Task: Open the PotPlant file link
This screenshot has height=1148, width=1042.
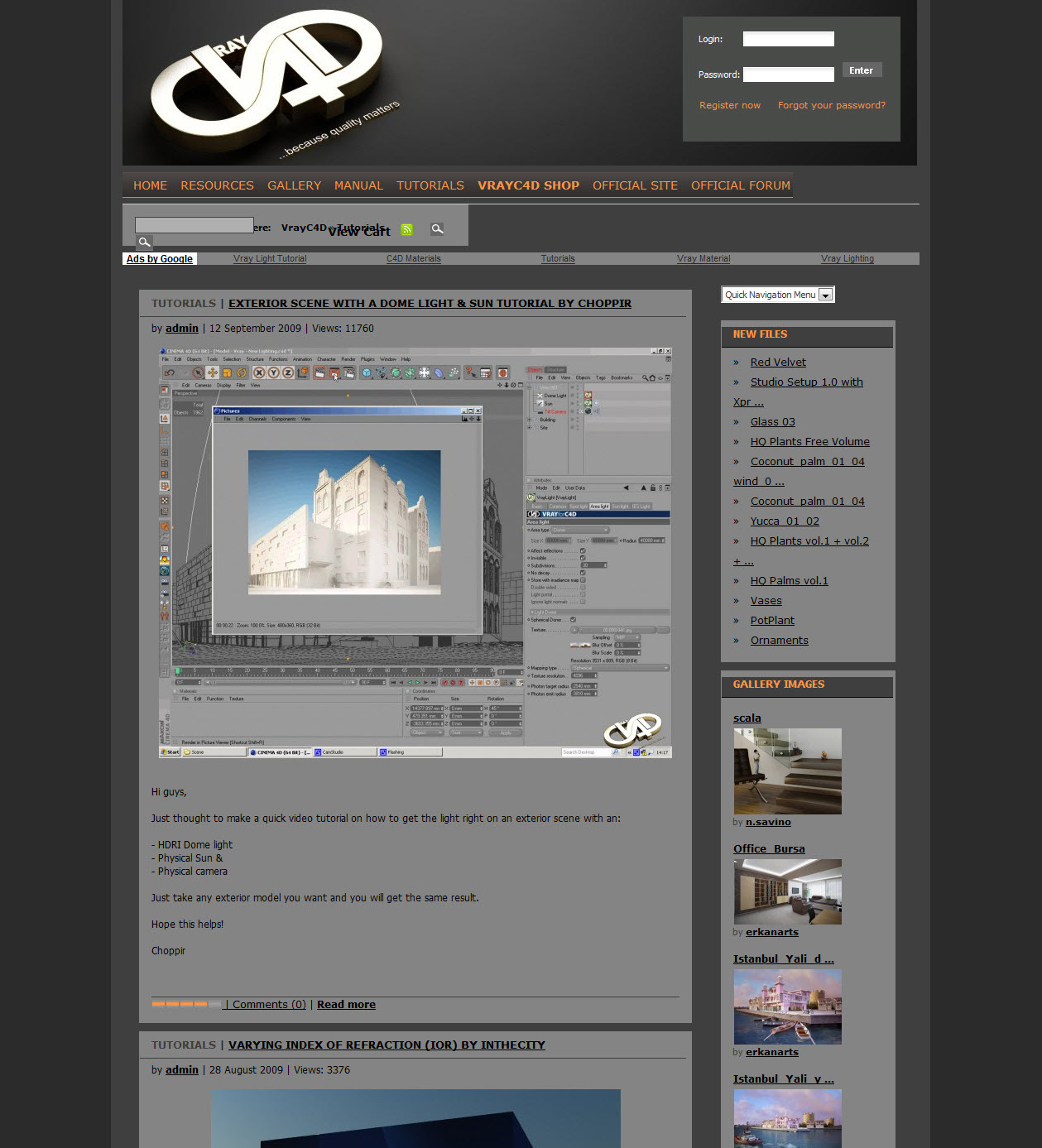Action: 772,621
